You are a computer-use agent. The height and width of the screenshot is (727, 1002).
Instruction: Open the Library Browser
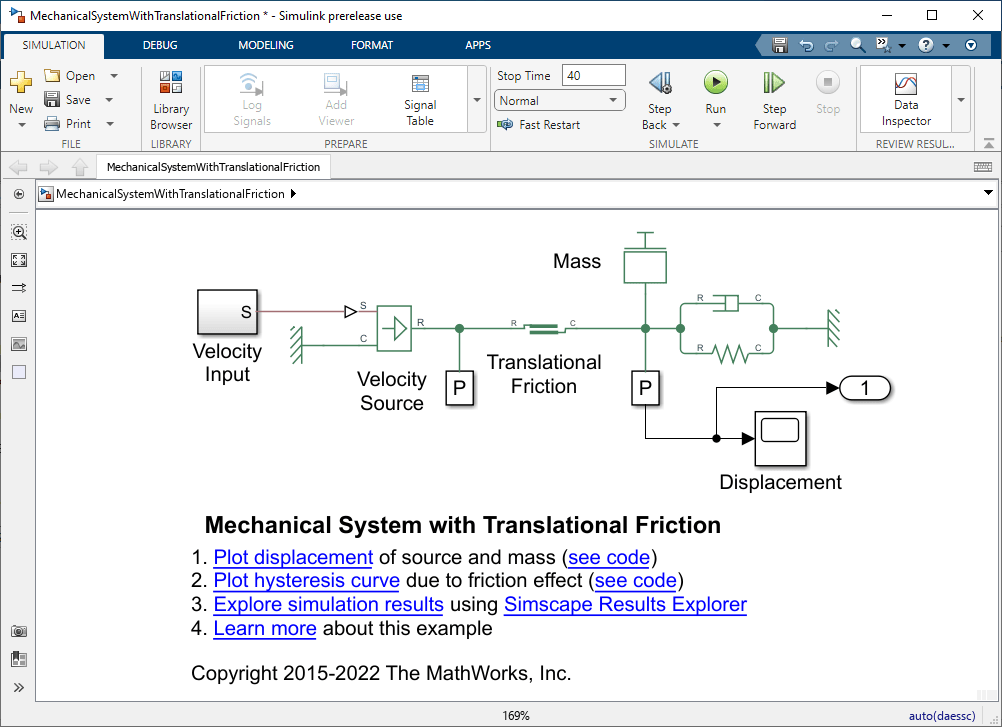171,98
